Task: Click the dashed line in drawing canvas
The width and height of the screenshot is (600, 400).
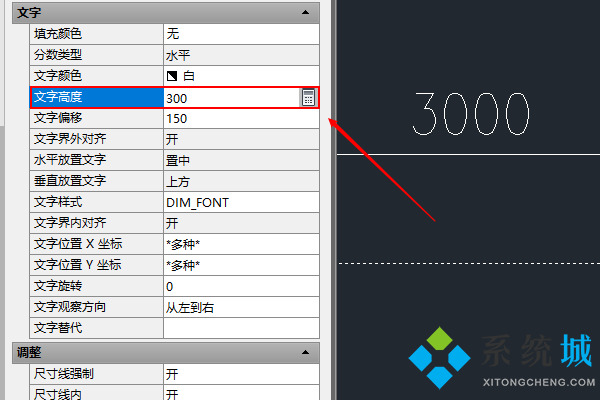Action: (x=469, y=263)
